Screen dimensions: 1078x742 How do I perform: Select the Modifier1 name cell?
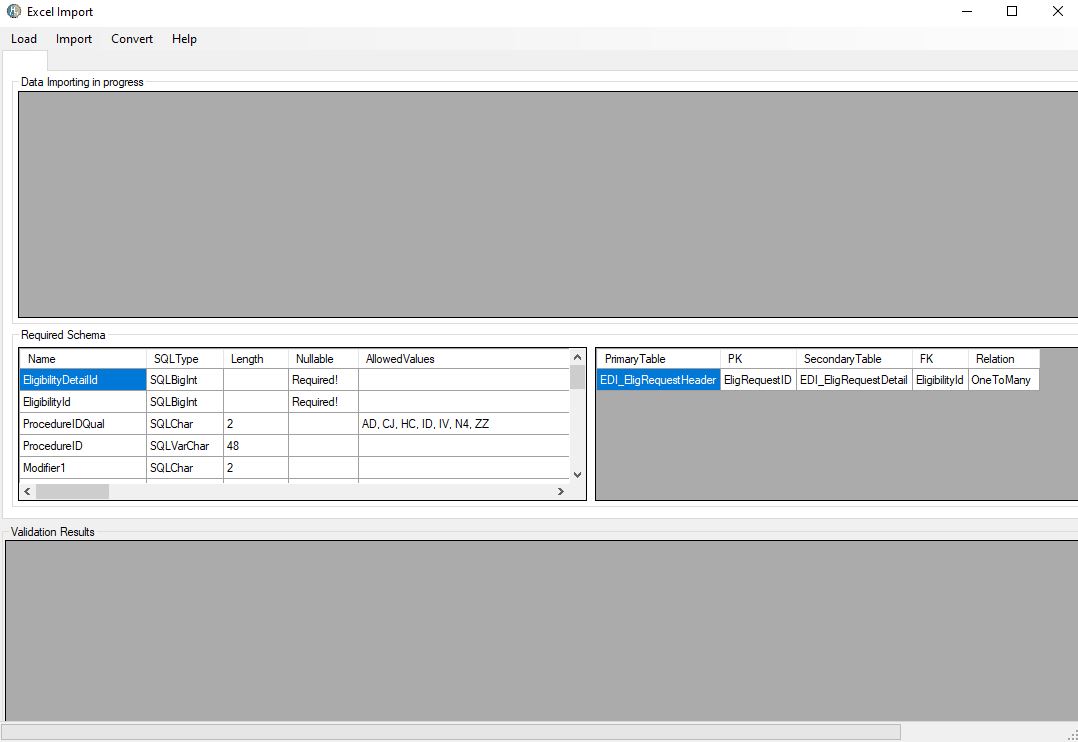pyautogui.click(x=82, y=468)
